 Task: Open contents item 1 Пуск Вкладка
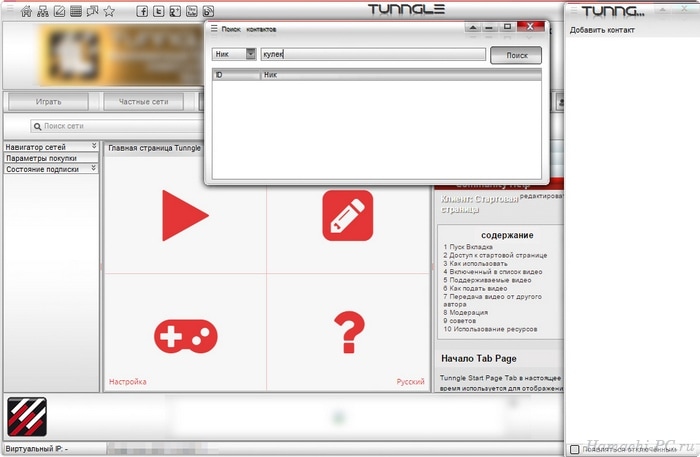(x=468, y=246)
